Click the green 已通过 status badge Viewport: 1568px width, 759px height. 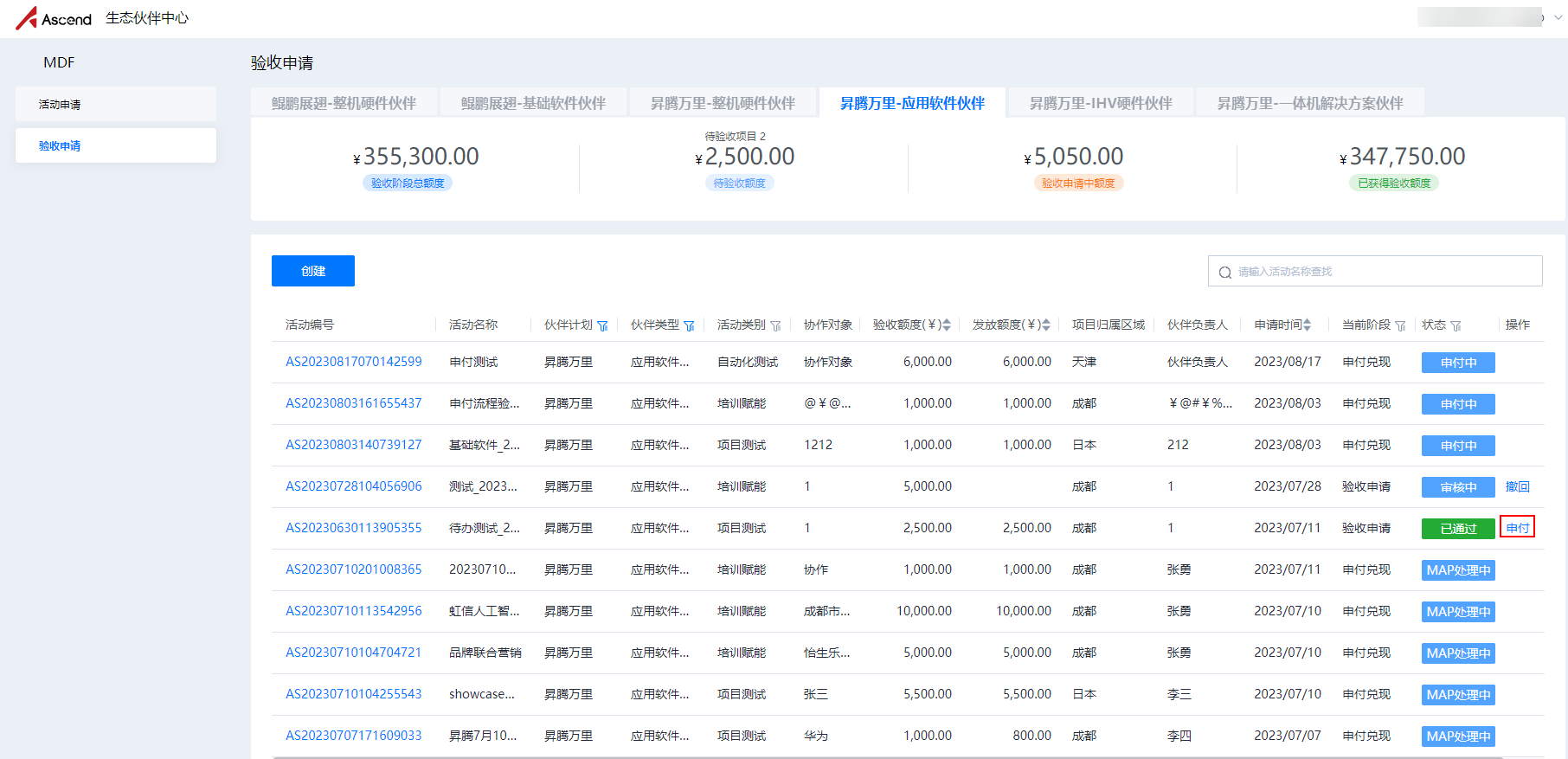click(x=1458, y=529)
